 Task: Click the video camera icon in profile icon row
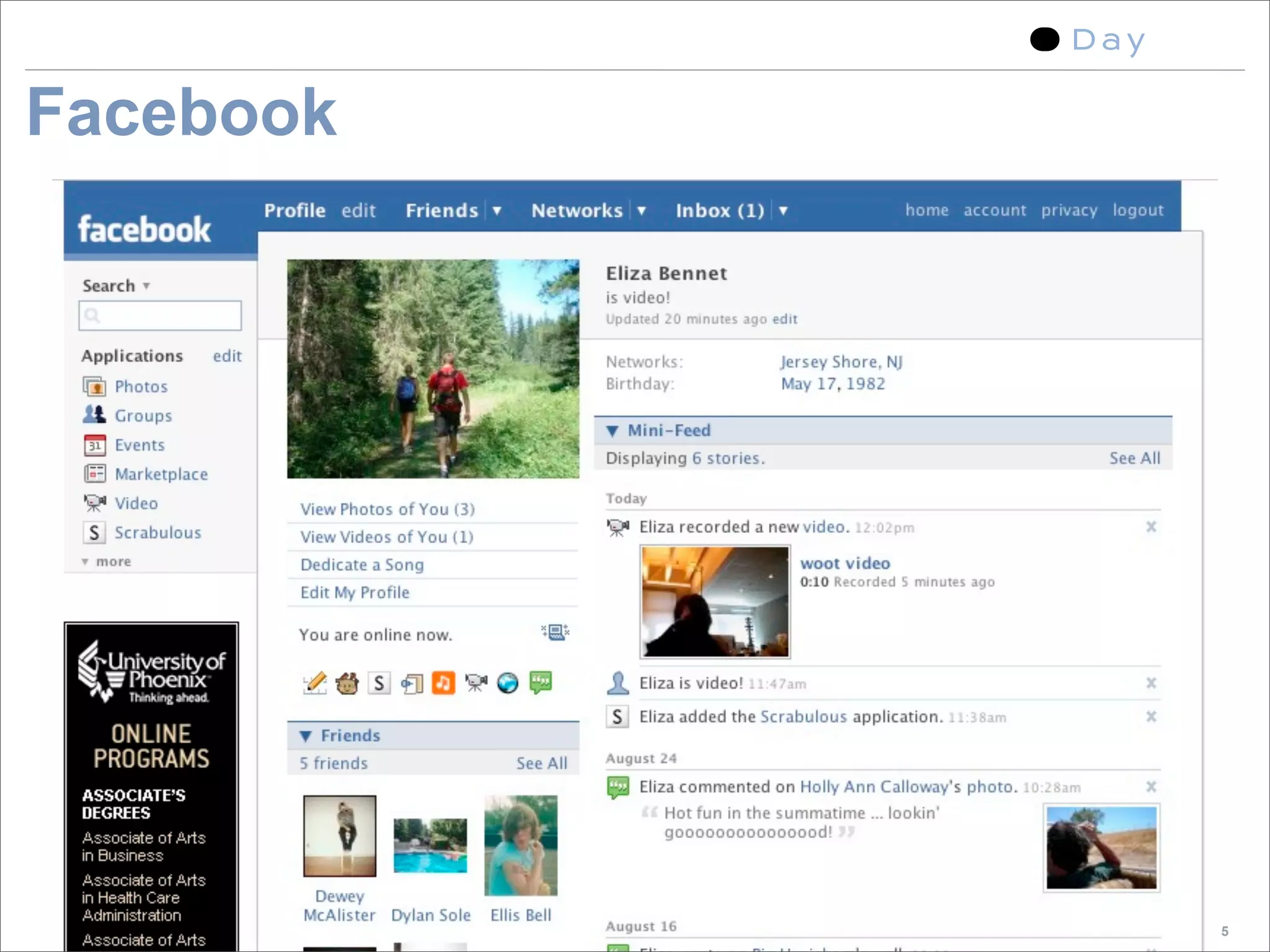(x=476, y=683)
